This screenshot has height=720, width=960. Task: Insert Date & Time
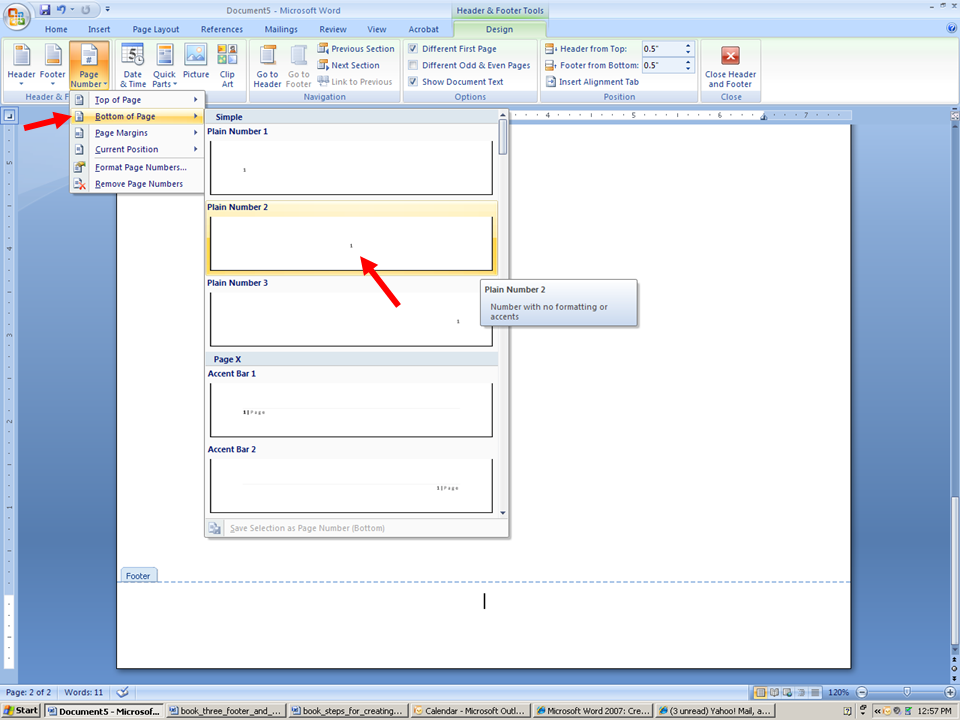click(133, 65)
